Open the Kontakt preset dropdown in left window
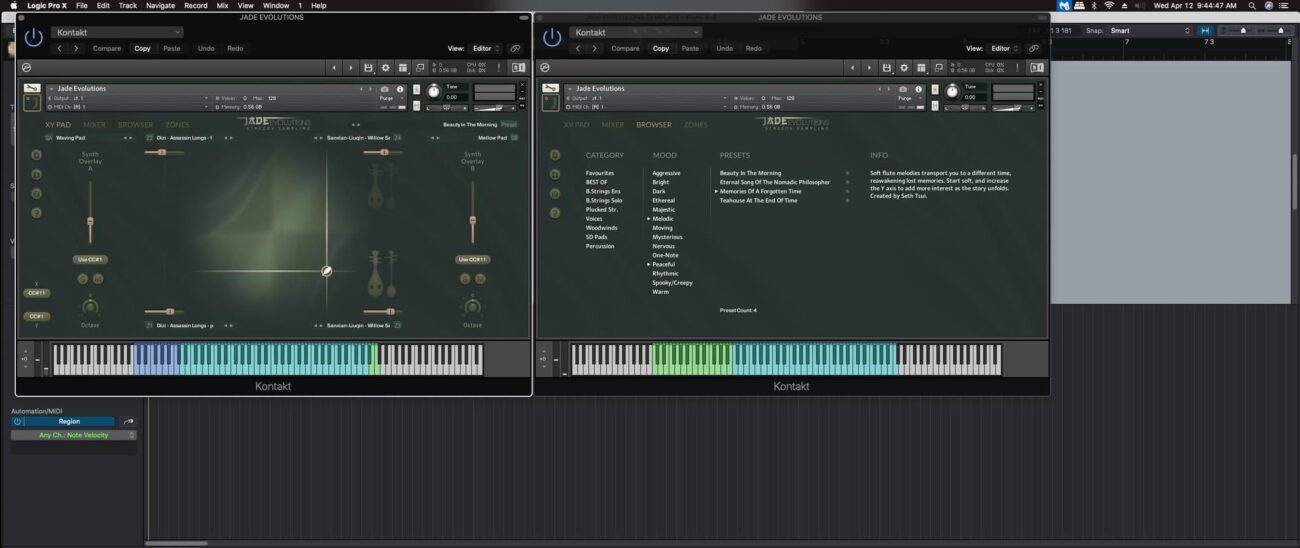 [x=117, y=32]
